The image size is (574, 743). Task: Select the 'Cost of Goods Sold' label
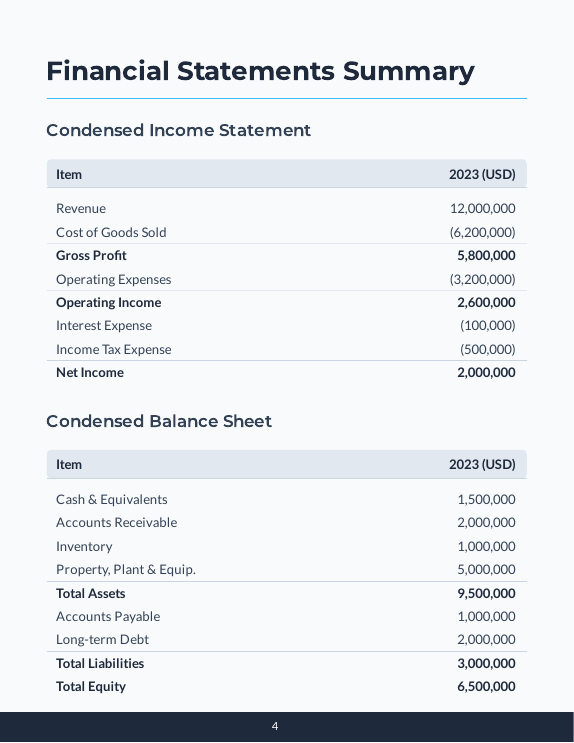[x=111, y=232]
